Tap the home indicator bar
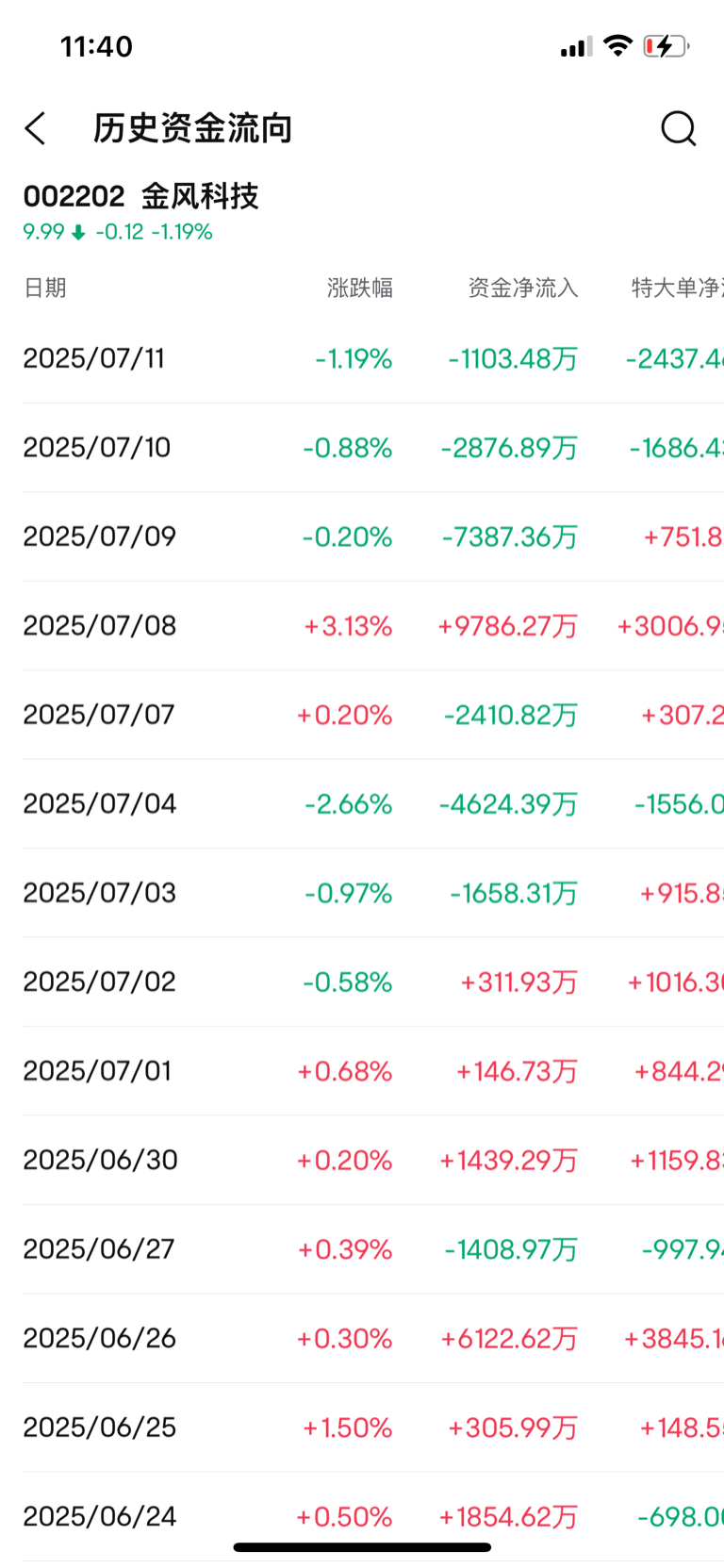The image size is (724, 1568). point(362,1547)
